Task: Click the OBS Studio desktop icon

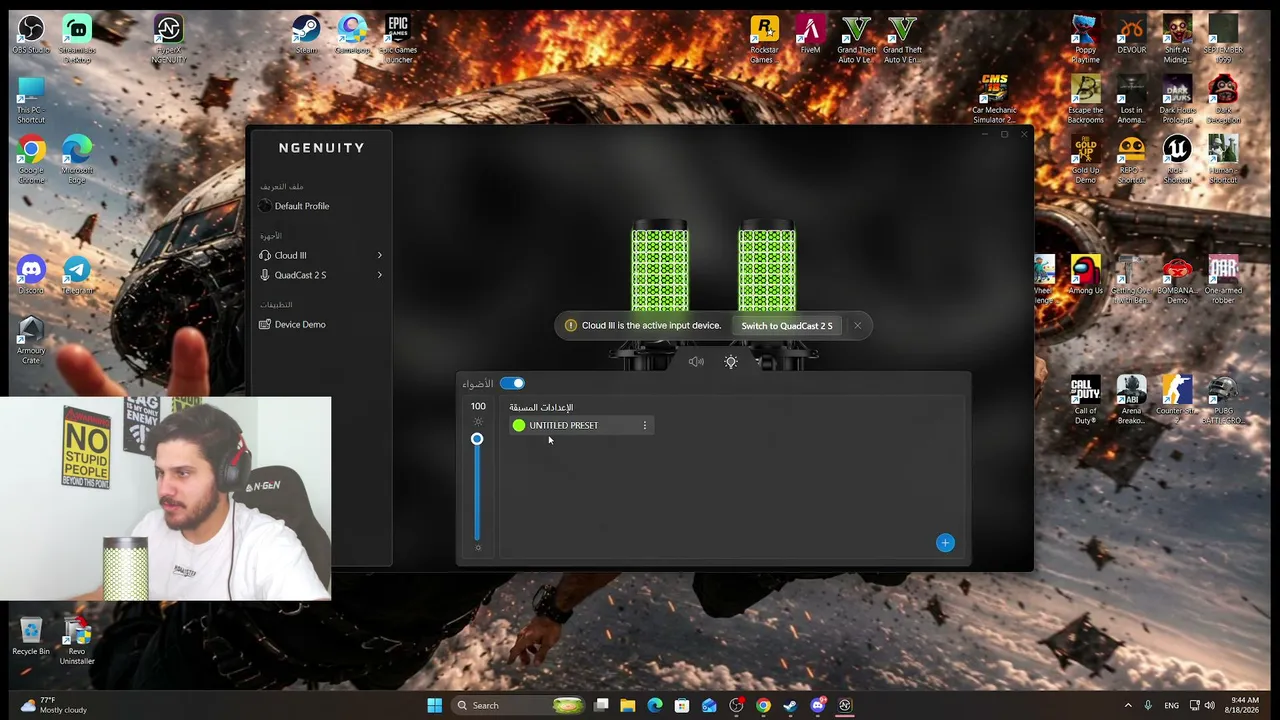Action: coord(31,36)
